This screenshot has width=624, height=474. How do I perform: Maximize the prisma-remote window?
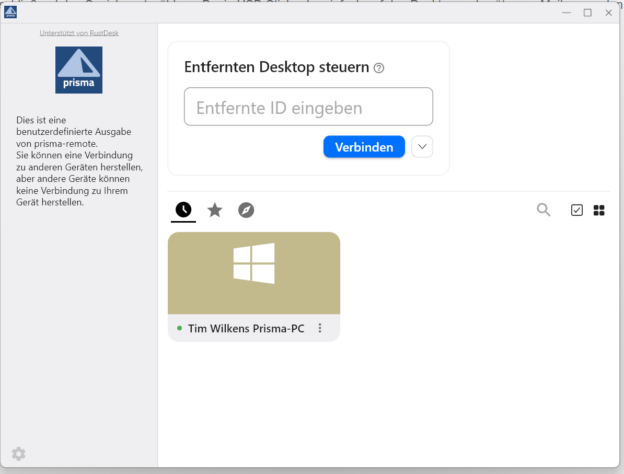[x=587, y=13]
